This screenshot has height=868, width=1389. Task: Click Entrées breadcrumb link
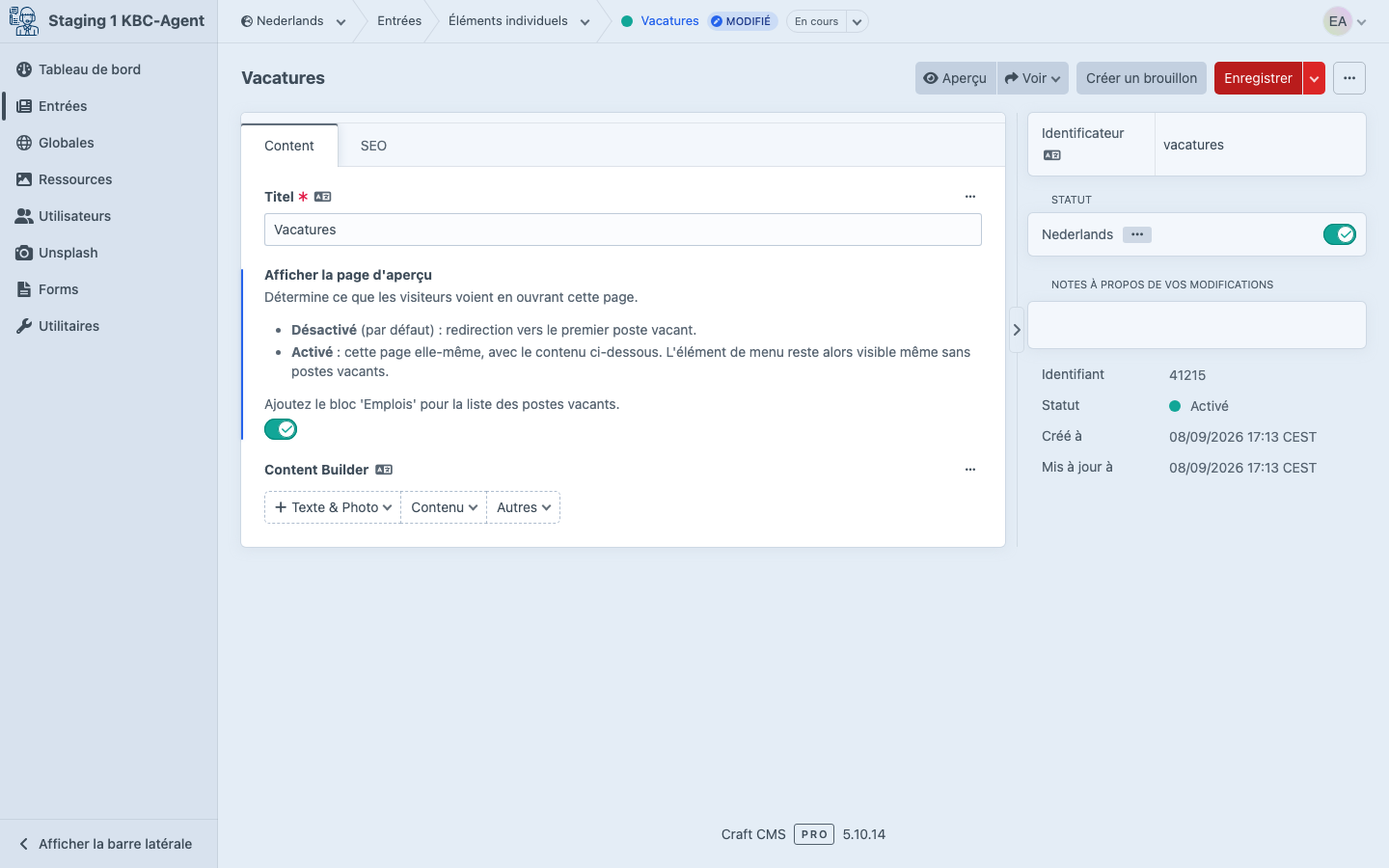399,21
